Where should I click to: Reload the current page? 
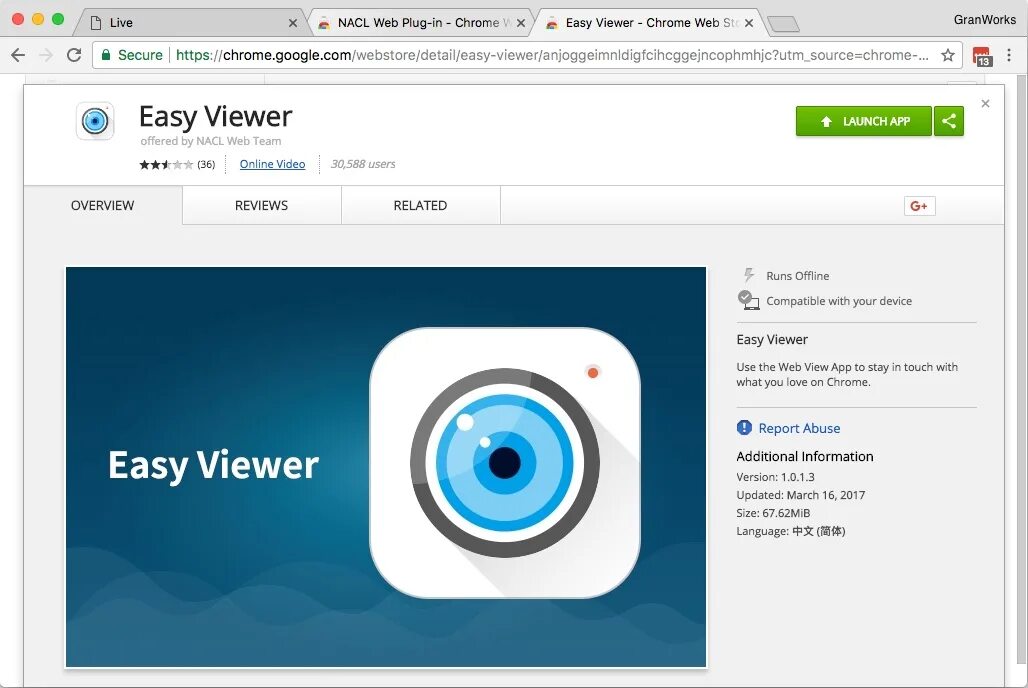tap(74, 55)
